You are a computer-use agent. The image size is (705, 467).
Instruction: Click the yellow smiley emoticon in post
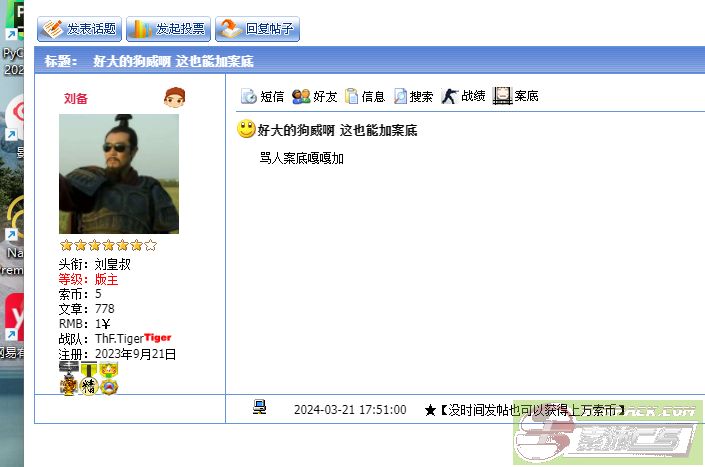click(x=246, y=129)
